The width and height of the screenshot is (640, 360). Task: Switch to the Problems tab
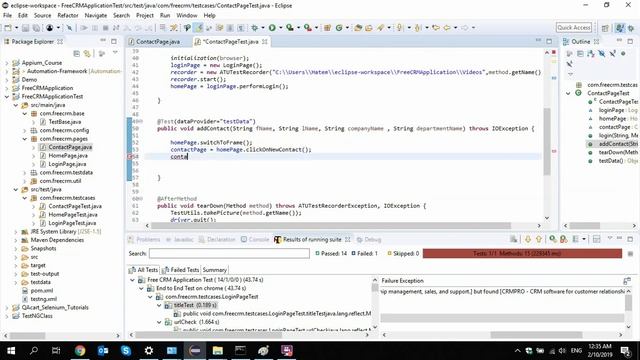pos(144,240)
